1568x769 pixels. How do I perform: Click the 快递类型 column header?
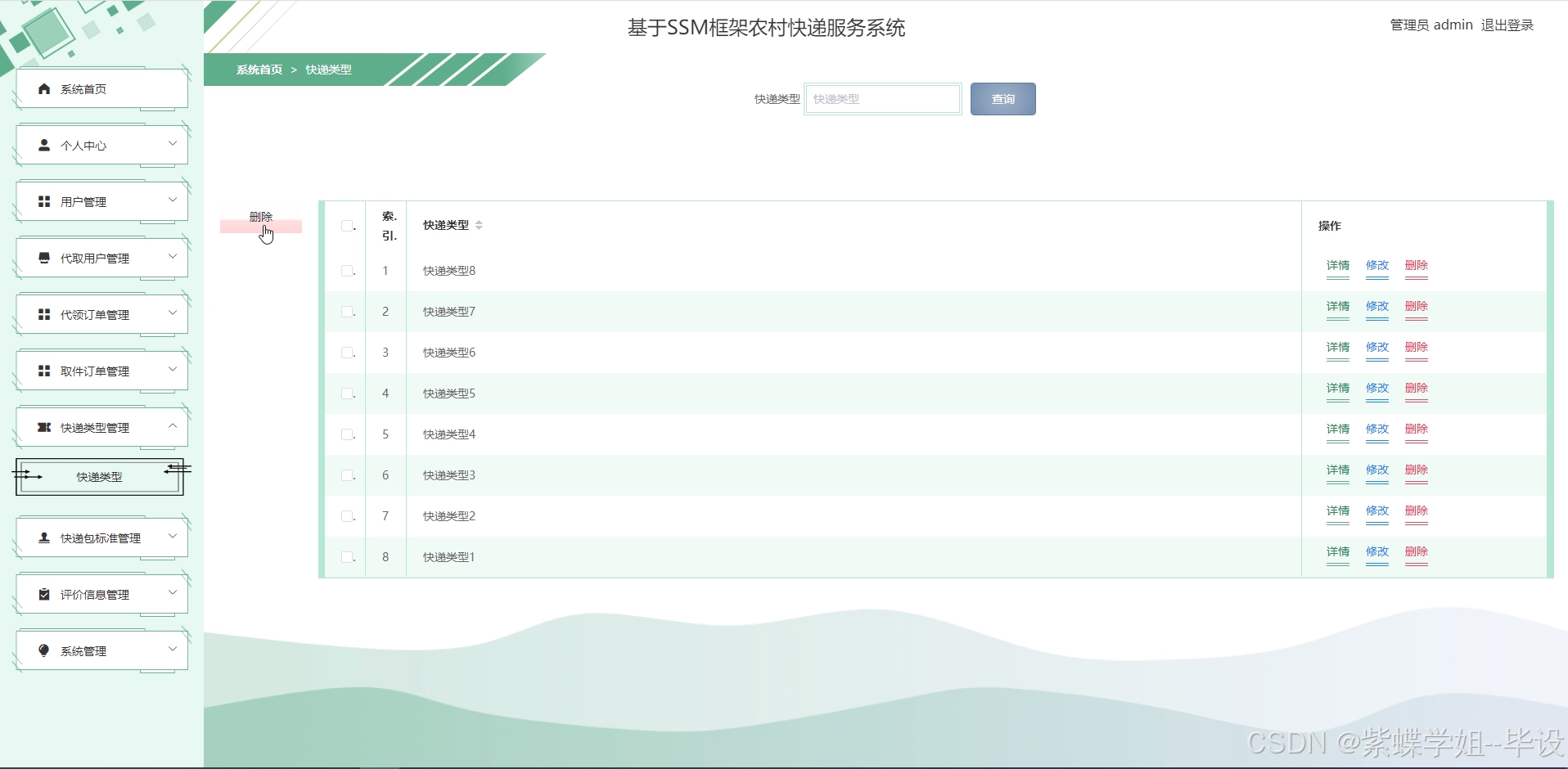tap(446, 225)
